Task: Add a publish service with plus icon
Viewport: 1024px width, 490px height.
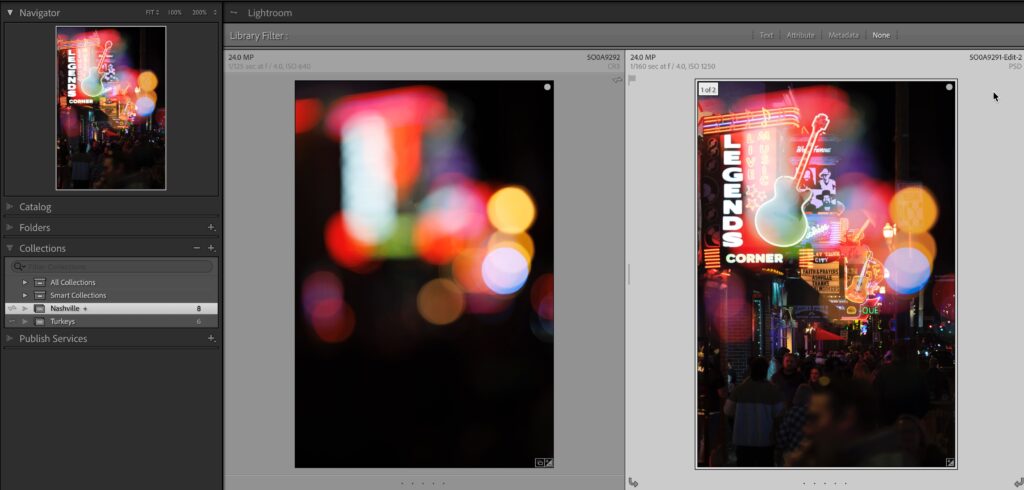Action: click(x=211, y=338)
